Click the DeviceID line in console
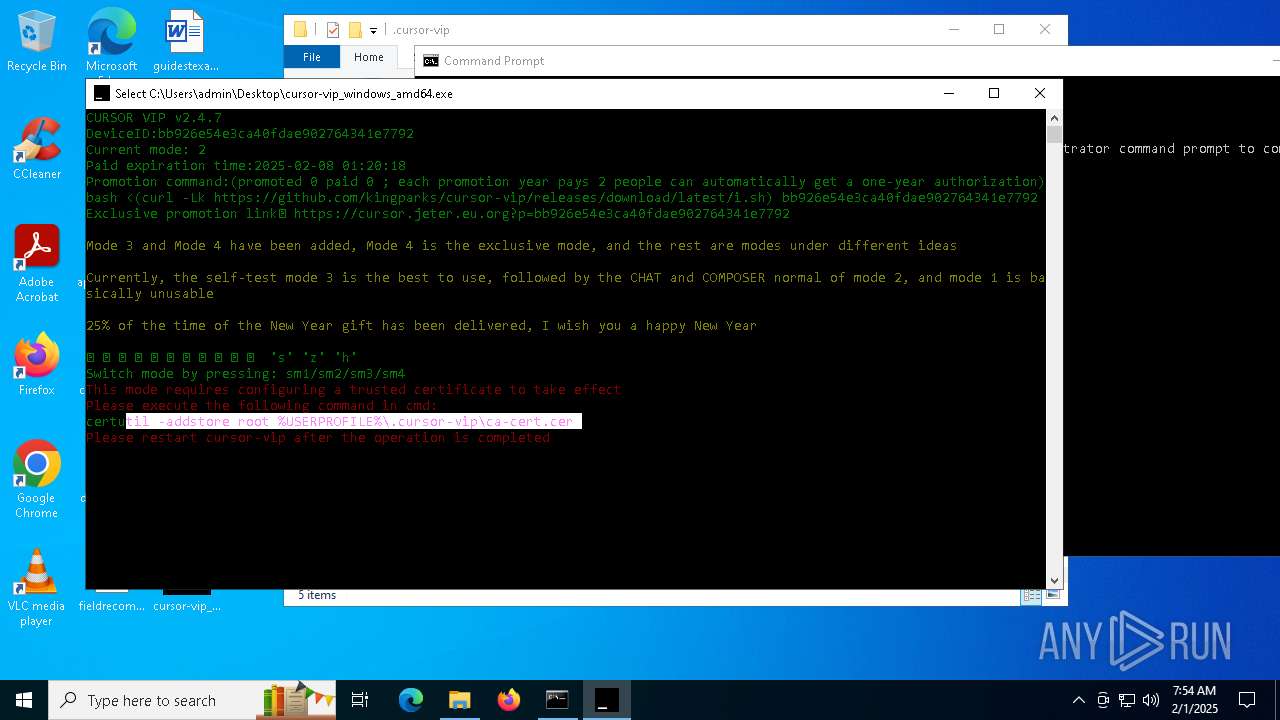Screen dimensions: 1280x720 pyautogui.click(x=250, y=134)
